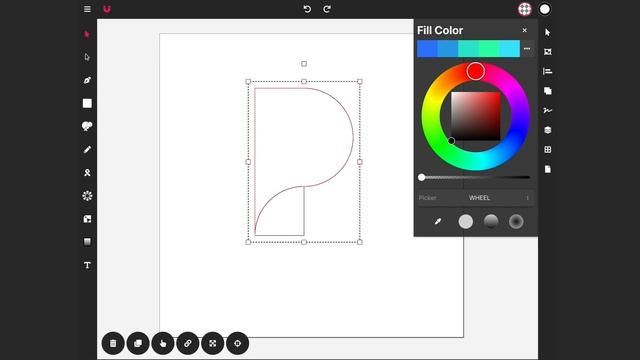
Task: Click the bottom-right selection handle
Action: (360, 242)
